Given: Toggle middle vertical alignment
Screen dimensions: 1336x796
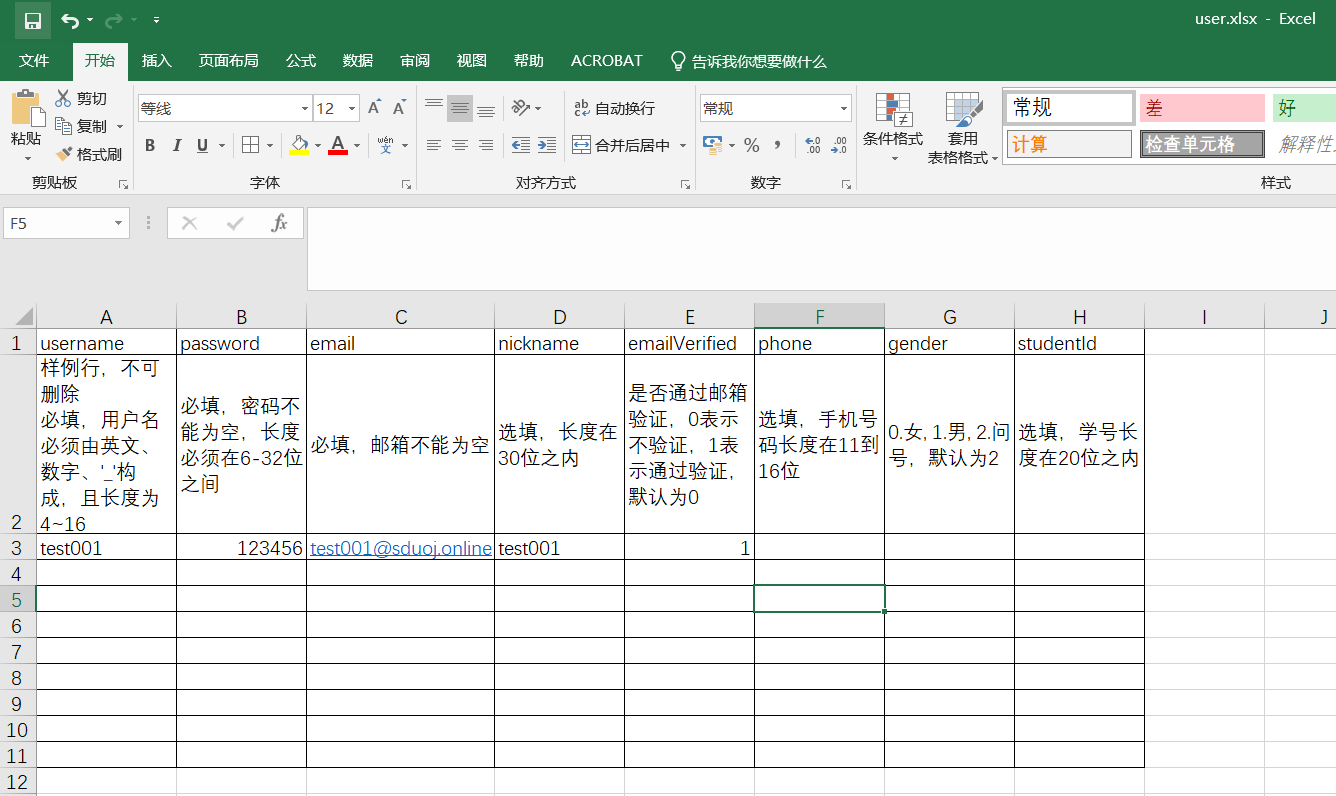Looking at the screenshot, I should (460, 108).
